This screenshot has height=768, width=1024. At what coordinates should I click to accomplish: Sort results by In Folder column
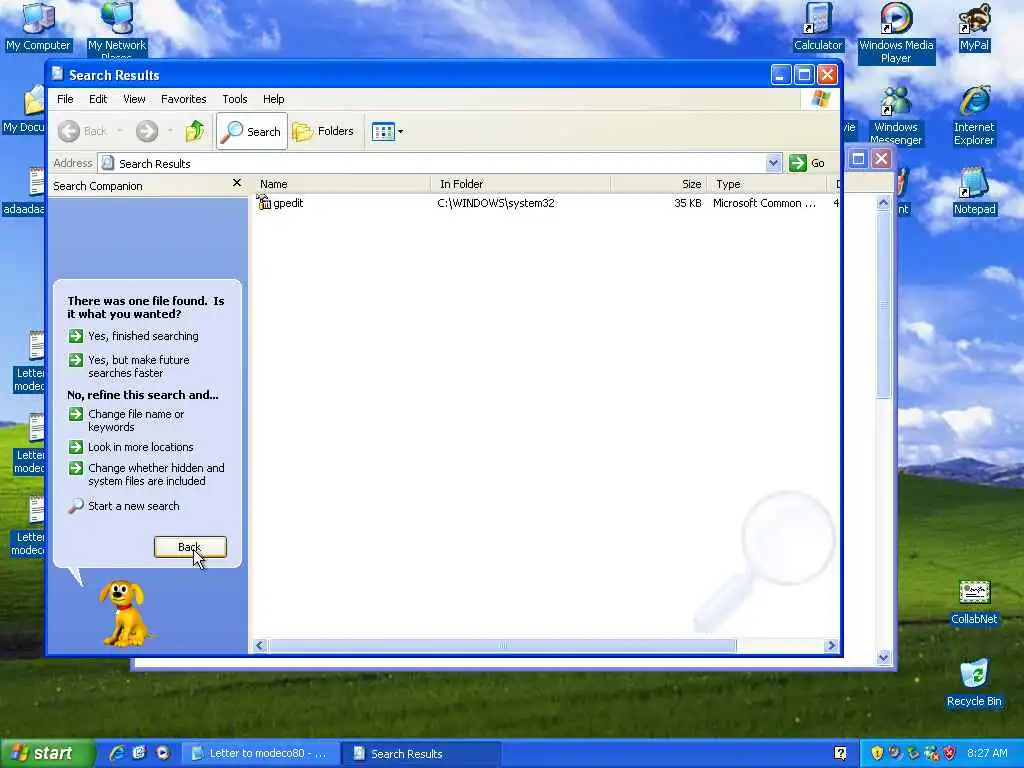[520, 184]
